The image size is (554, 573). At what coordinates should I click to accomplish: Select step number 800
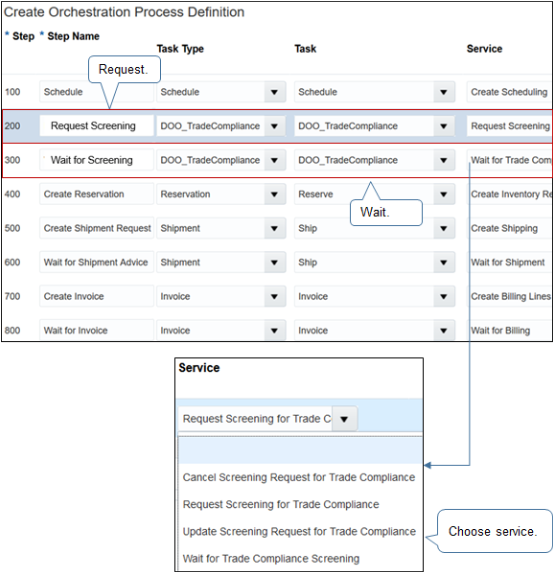pyautogui.click(x=12, y=330)
